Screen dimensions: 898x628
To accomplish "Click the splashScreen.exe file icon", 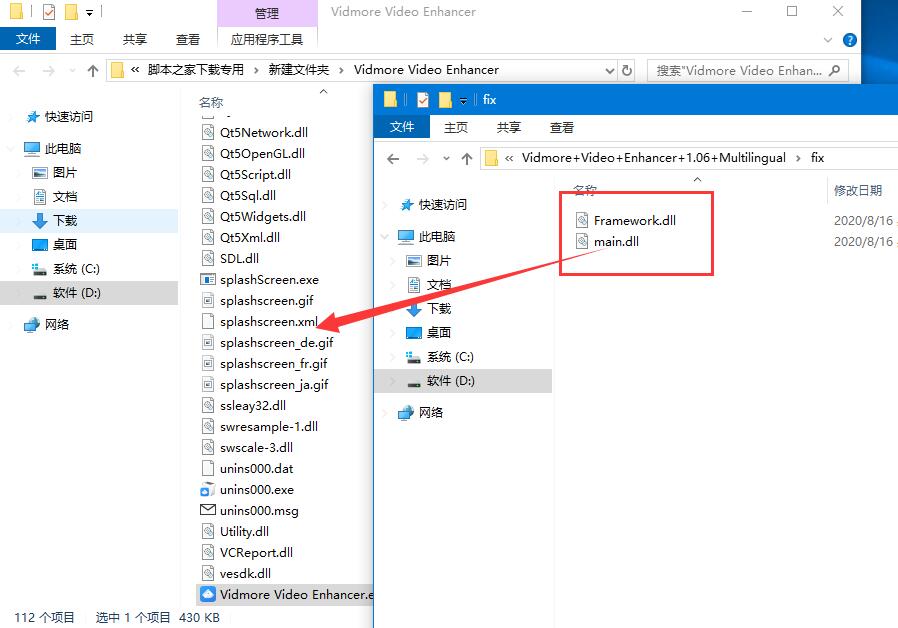I will coord(207,279).
